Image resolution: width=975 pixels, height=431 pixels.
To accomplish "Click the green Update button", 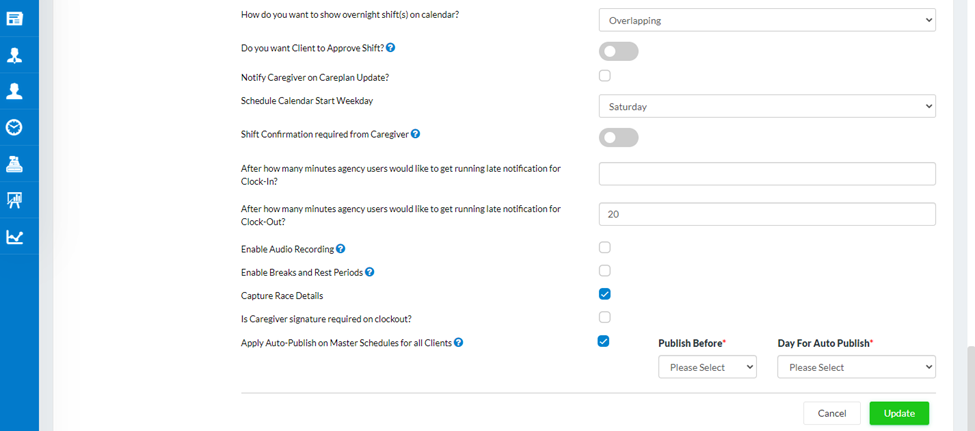I will 898,413.
